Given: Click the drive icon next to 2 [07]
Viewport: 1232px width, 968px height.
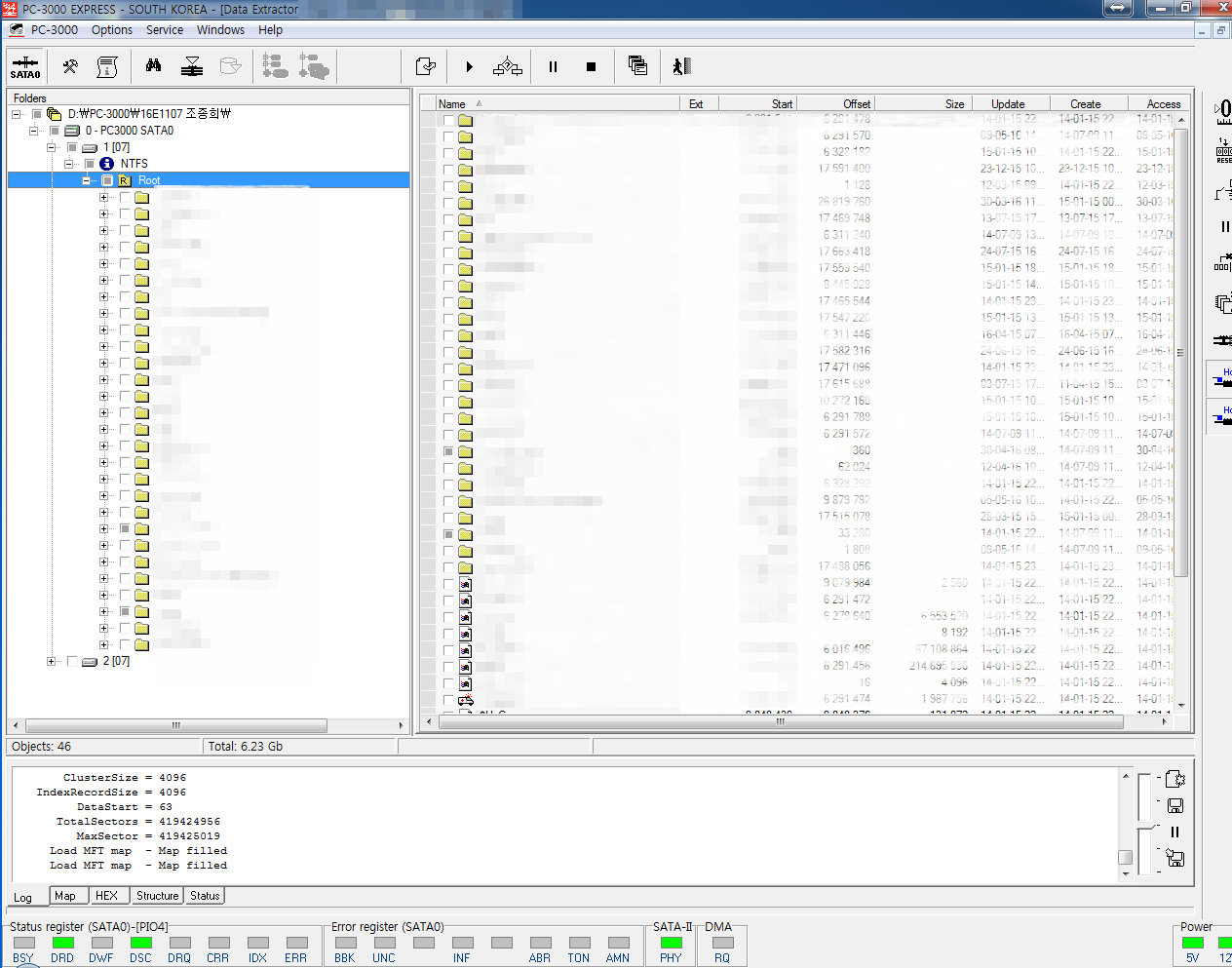Looking at the screenshot, I should tap(90, 662).
